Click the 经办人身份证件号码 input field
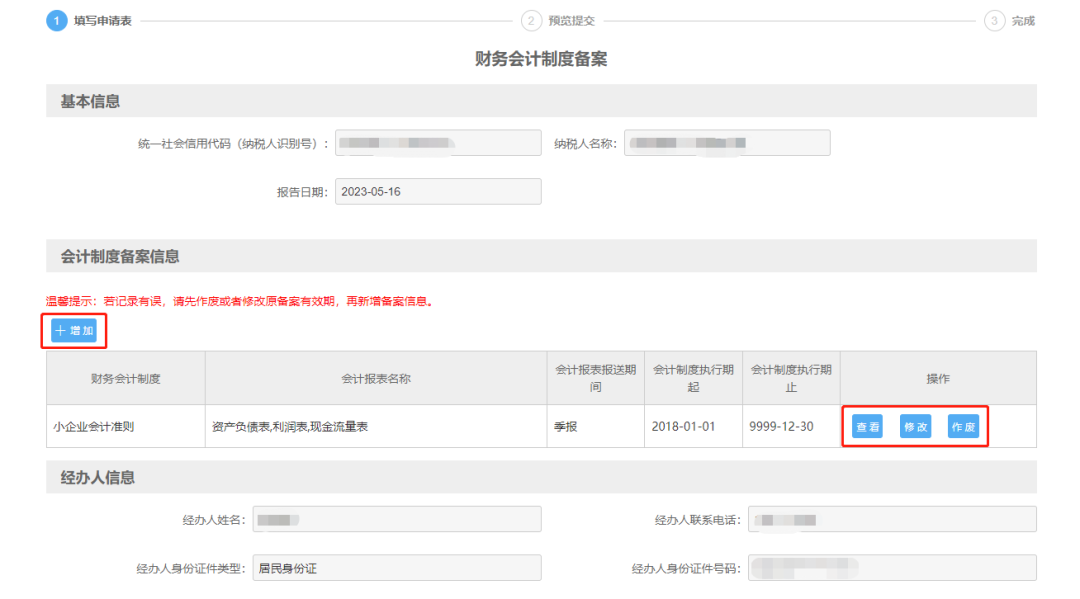 coord(892,568)
